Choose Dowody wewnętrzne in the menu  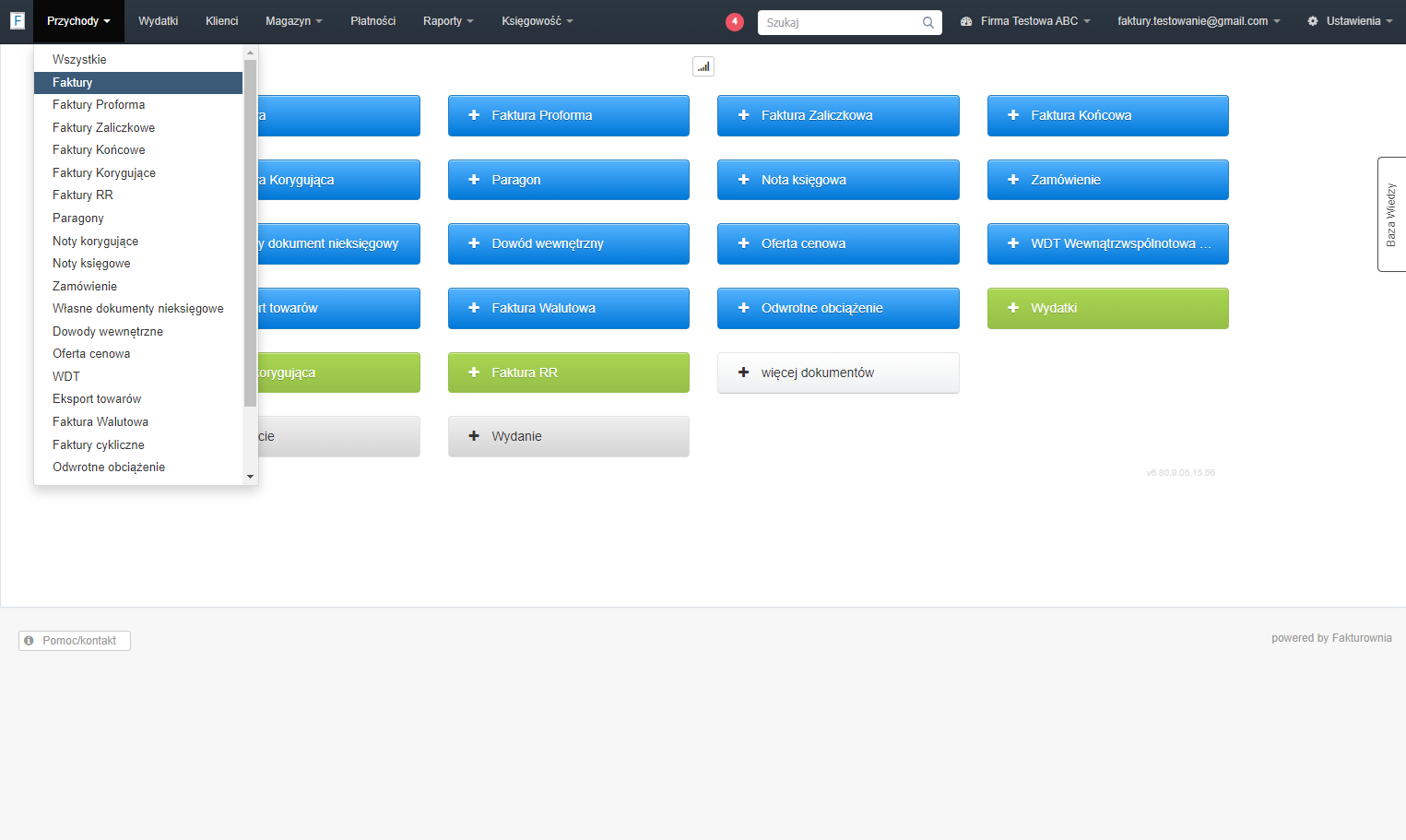(x=138, y=331)
